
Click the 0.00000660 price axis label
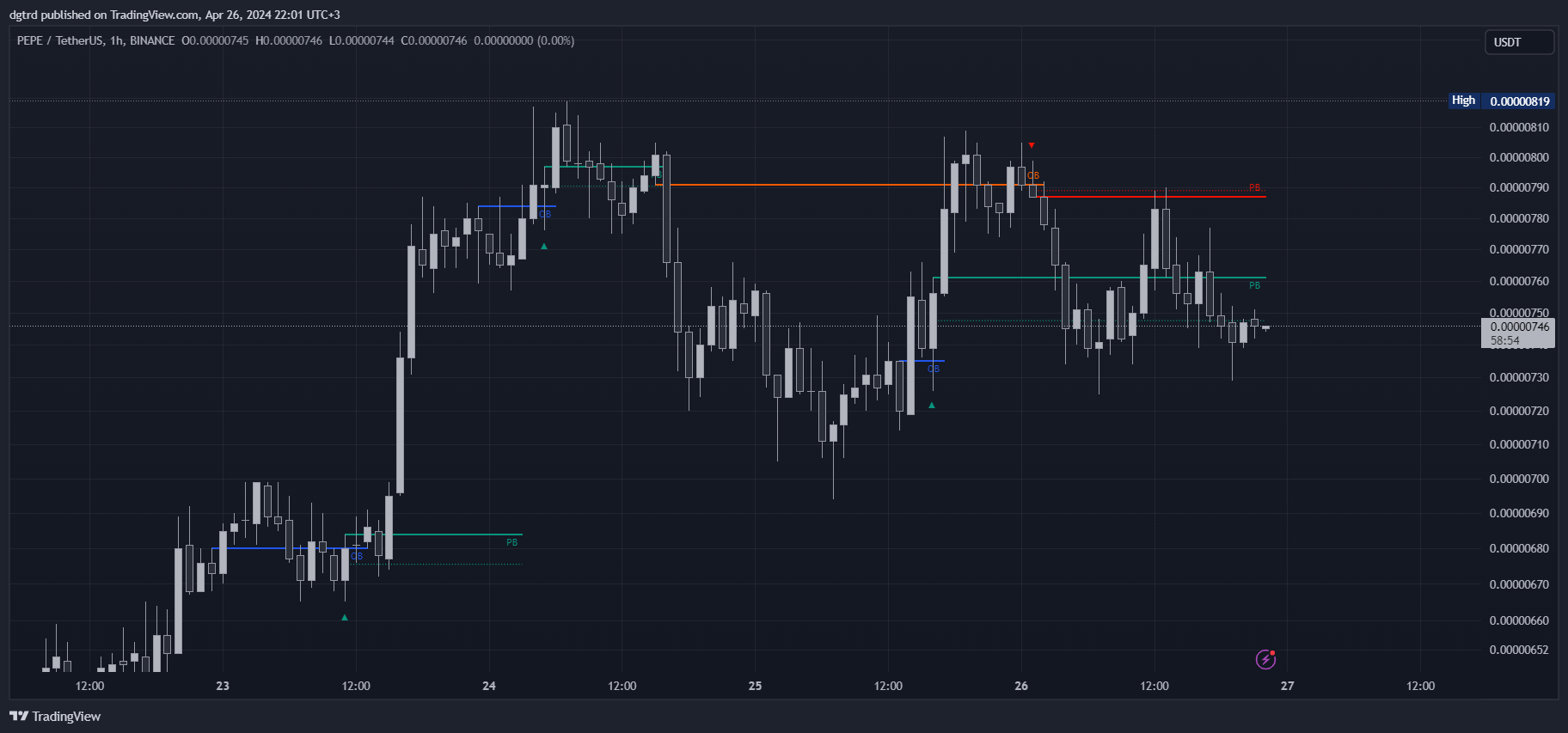(1519, 620)
